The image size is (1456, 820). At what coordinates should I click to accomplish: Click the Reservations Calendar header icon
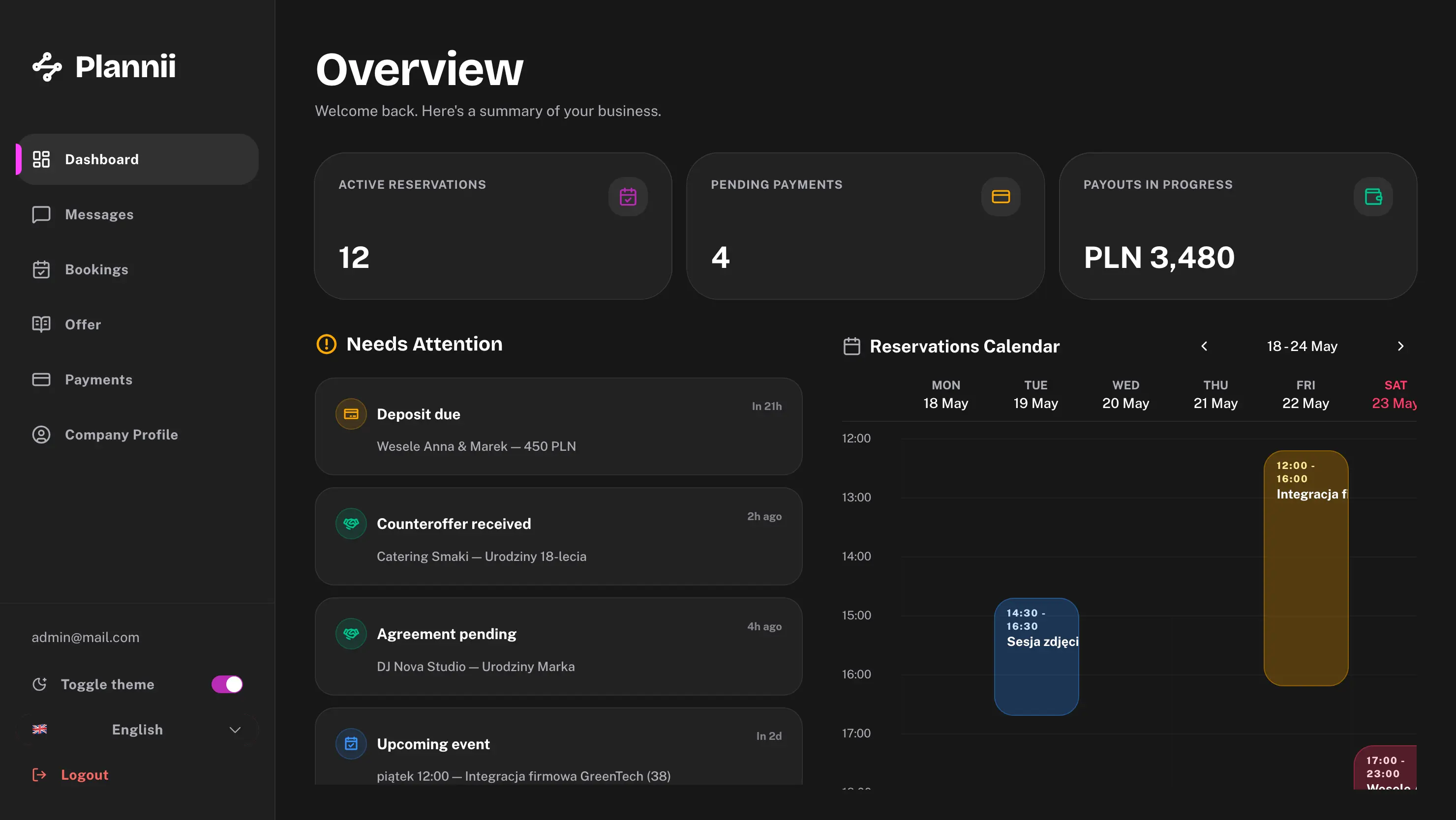[x=852, y=346]
